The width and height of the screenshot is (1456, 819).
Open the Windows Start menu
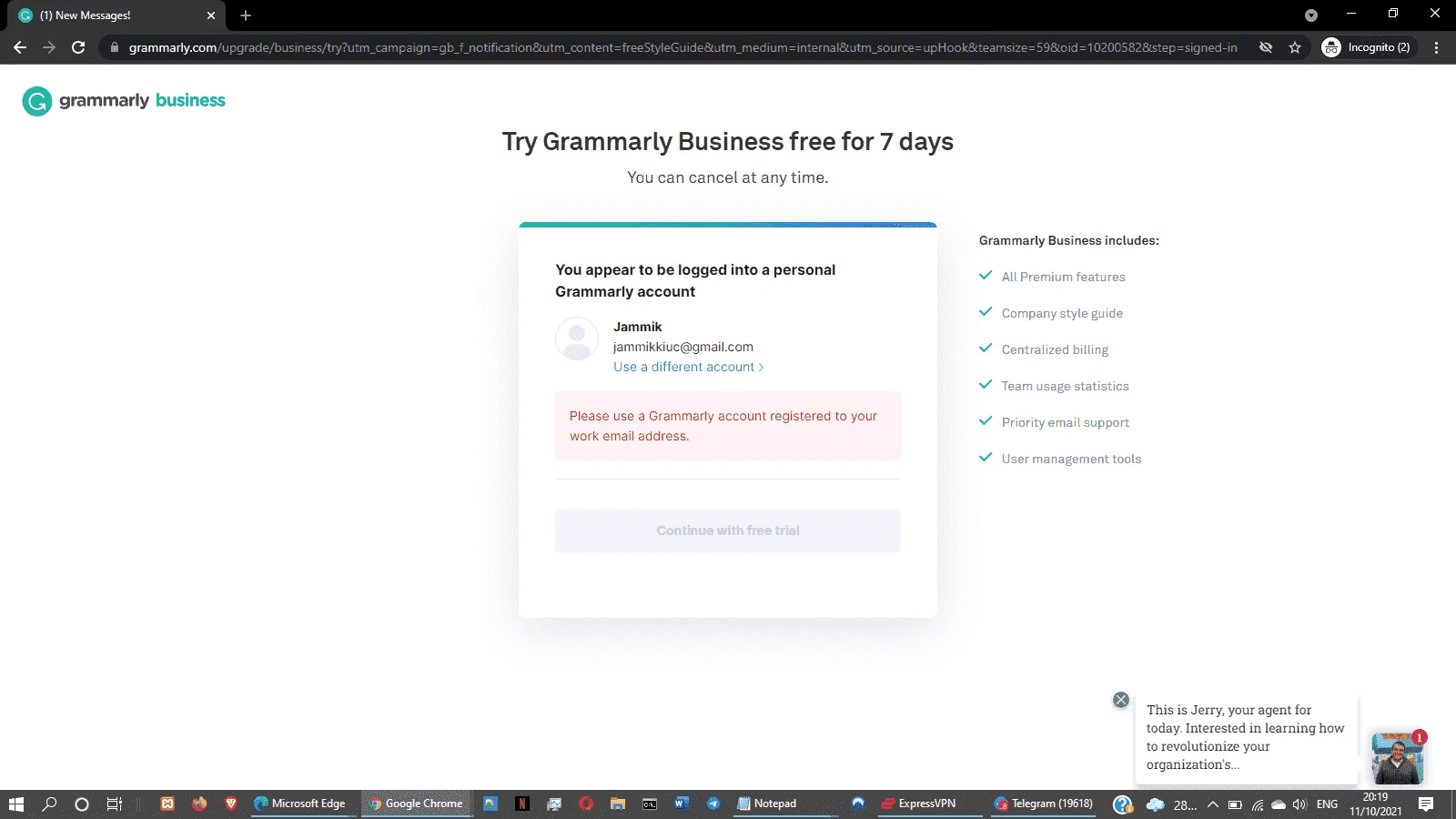click(x=15, y=804)
